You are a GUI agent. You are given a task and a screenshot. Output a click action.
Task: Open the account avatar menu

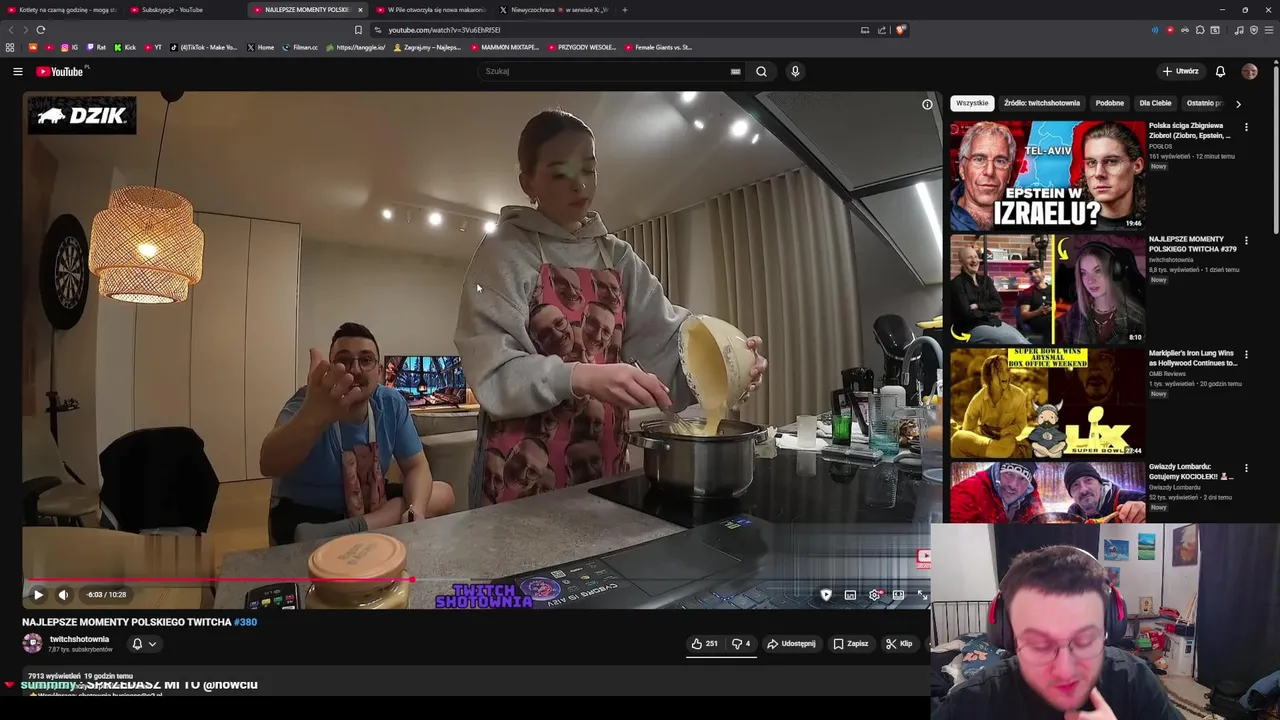pos(1249,71)
